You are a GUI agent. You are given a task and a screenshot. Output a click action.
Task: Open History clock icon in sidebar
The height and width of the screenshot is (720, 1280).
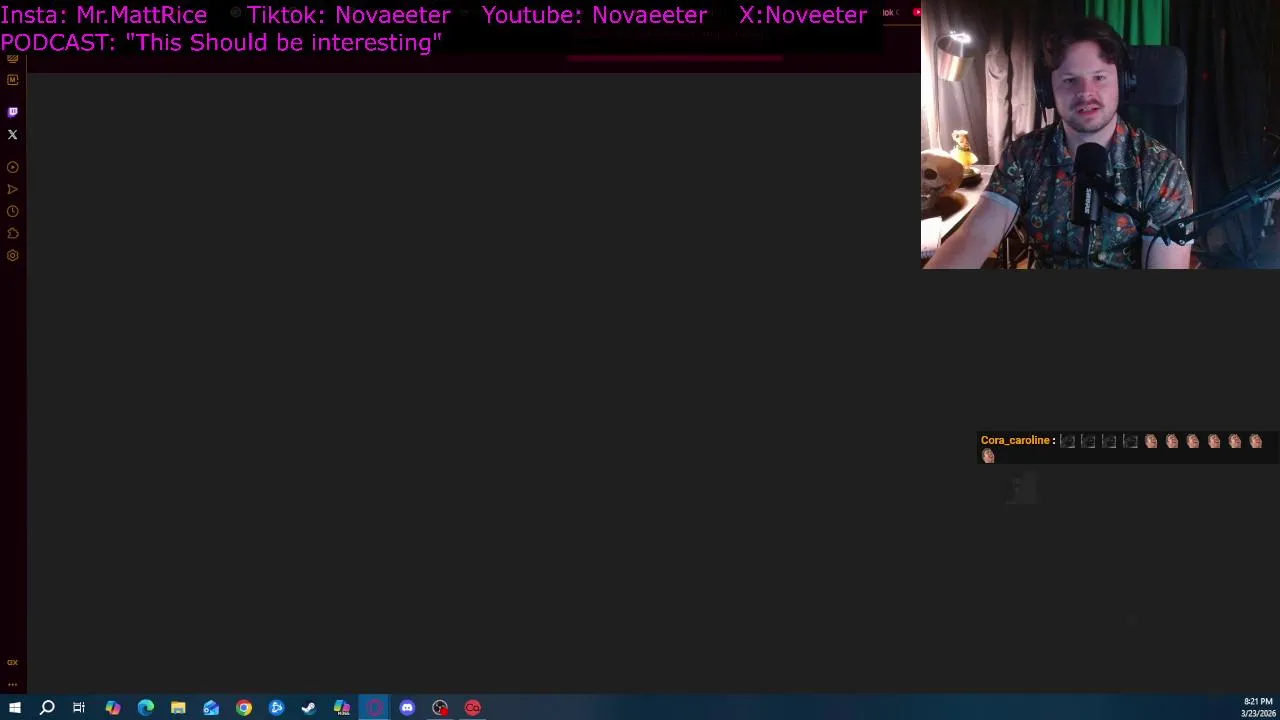[13, 211]
